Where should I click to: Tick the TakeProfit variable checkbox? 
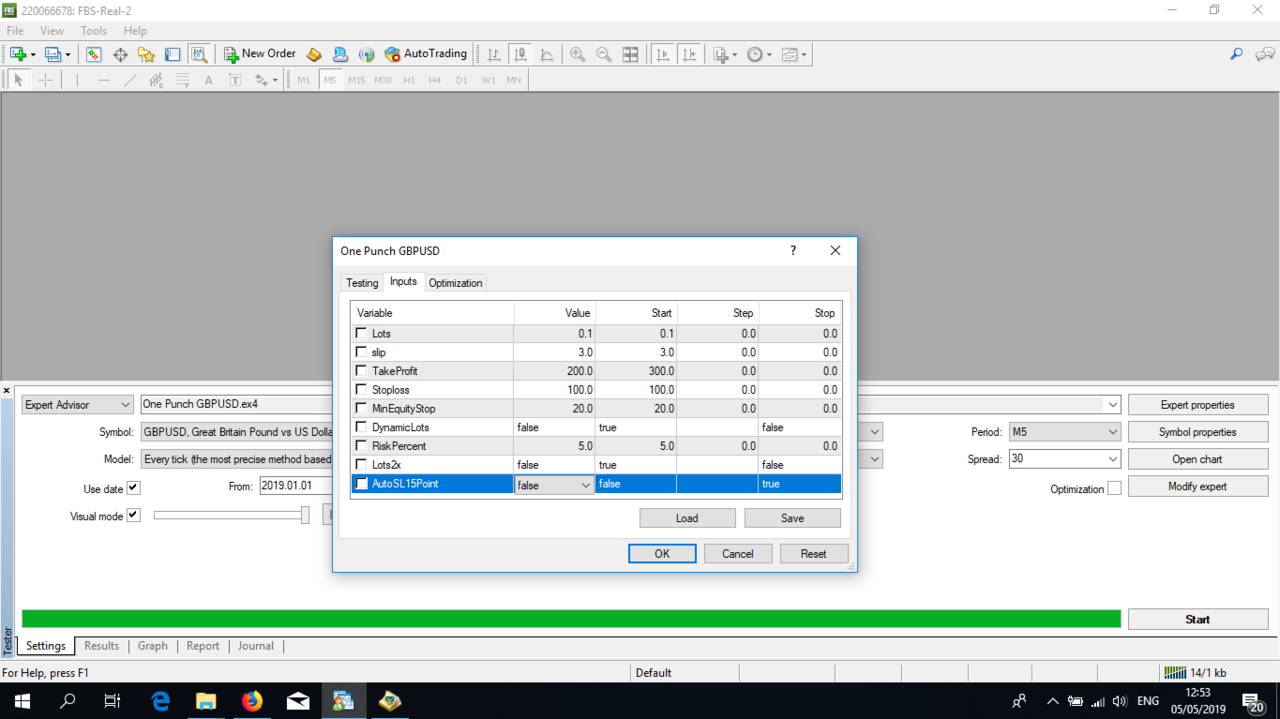(361, 371)
